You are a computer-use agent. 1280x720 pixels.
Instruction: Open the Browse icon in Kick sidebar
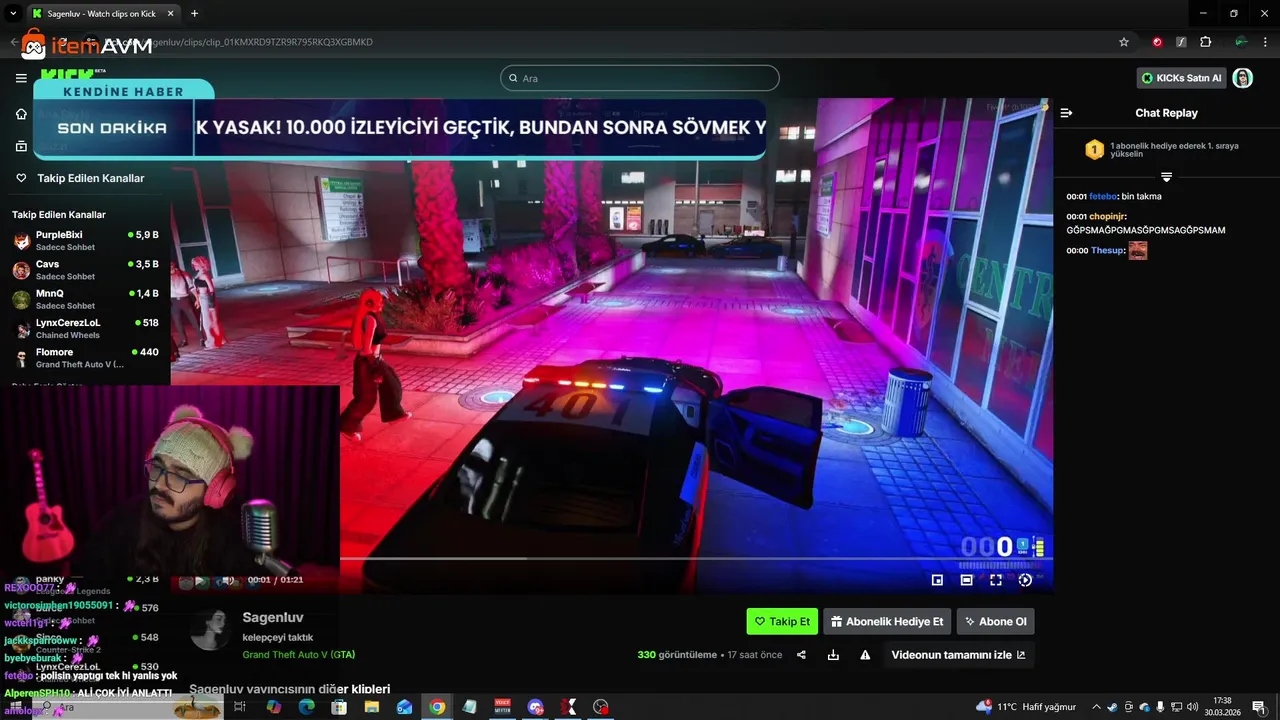click(x=21, y=146)
